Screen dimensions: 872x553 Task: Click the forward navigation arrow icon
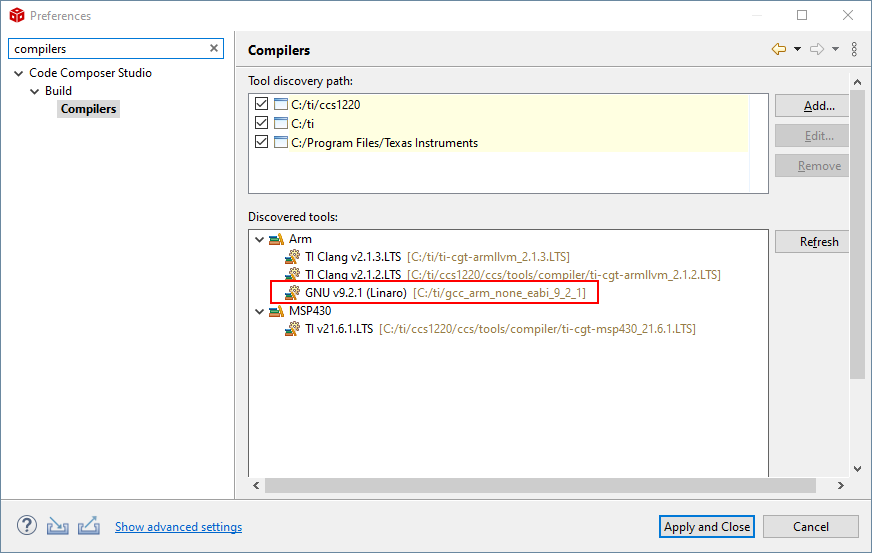click(816, 49)
